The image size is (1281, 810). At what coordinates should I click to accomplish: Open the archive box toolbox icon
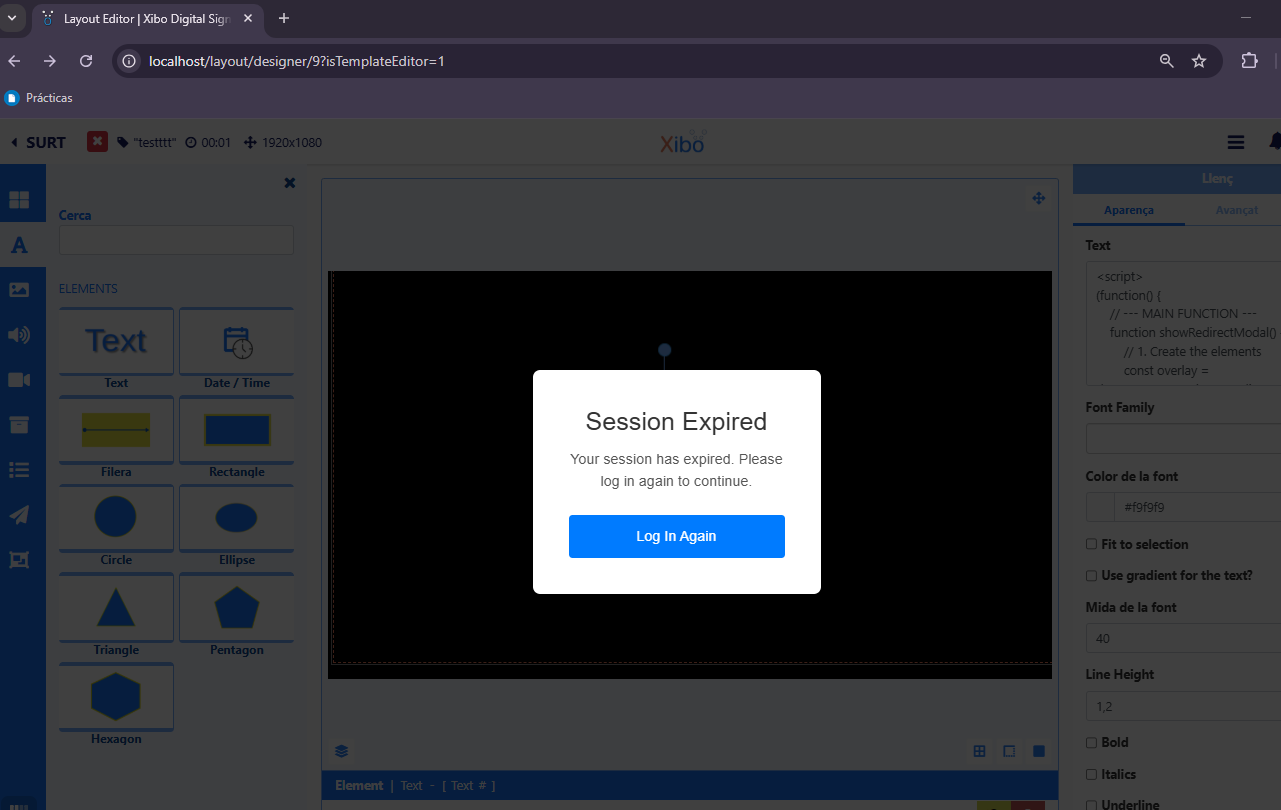pos(19,425)
